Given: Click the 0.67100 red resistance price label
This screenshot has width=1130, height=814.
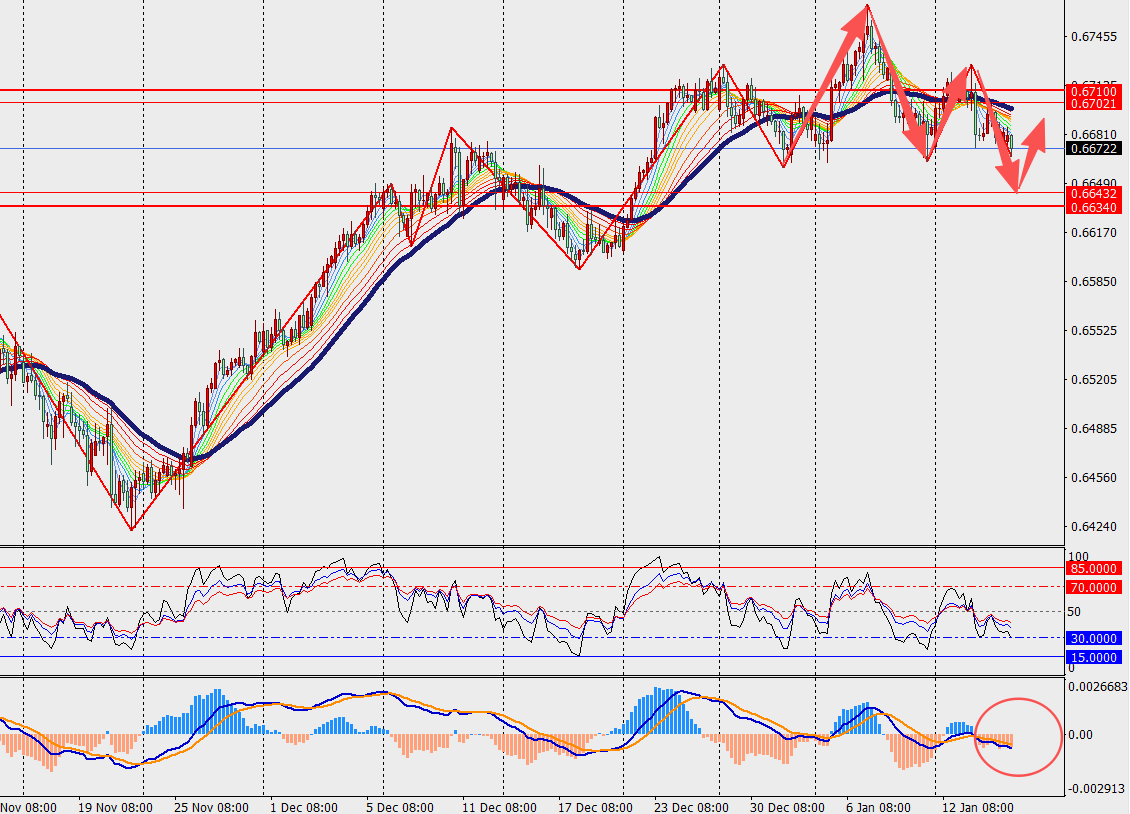Looking at the screenshot, I should (x=1092, y=91).
